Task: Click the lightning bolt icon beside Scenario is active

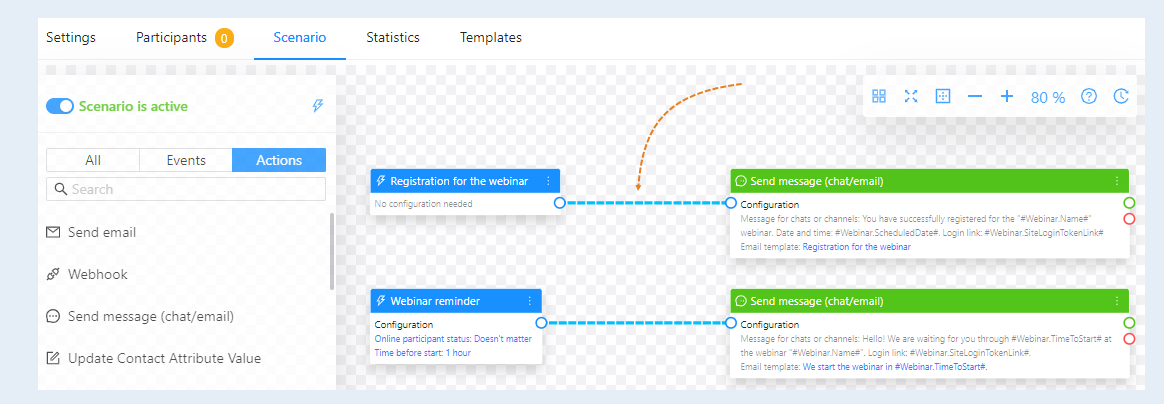Action: coord(318,106)
